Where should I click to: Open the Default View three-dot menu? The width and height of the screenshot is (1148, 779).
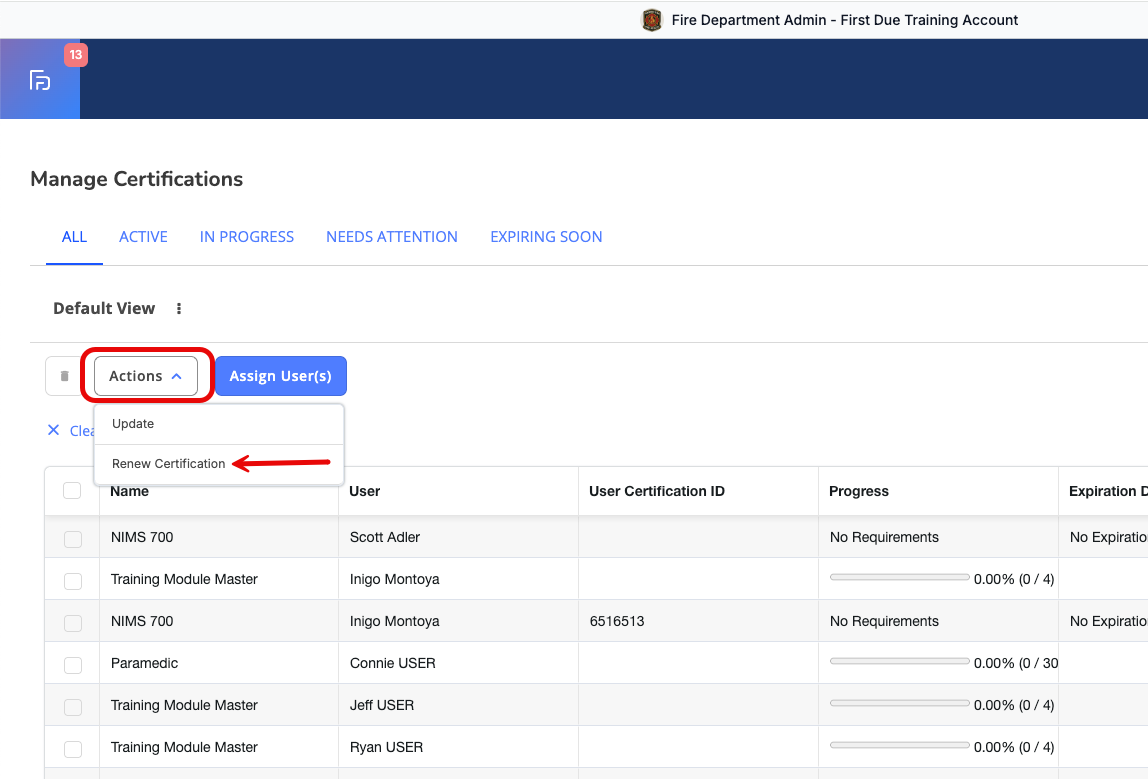(179, 309)
